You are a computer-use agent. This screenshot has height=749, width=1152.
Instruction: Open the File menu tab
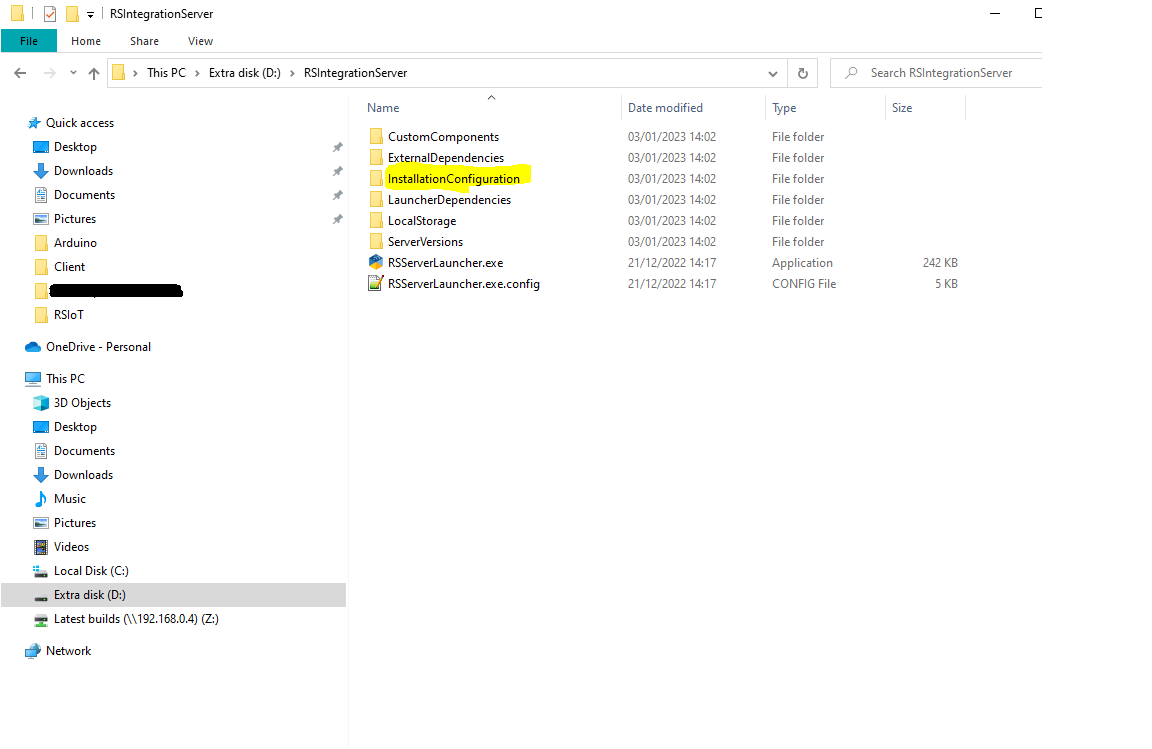pos(29,41)
